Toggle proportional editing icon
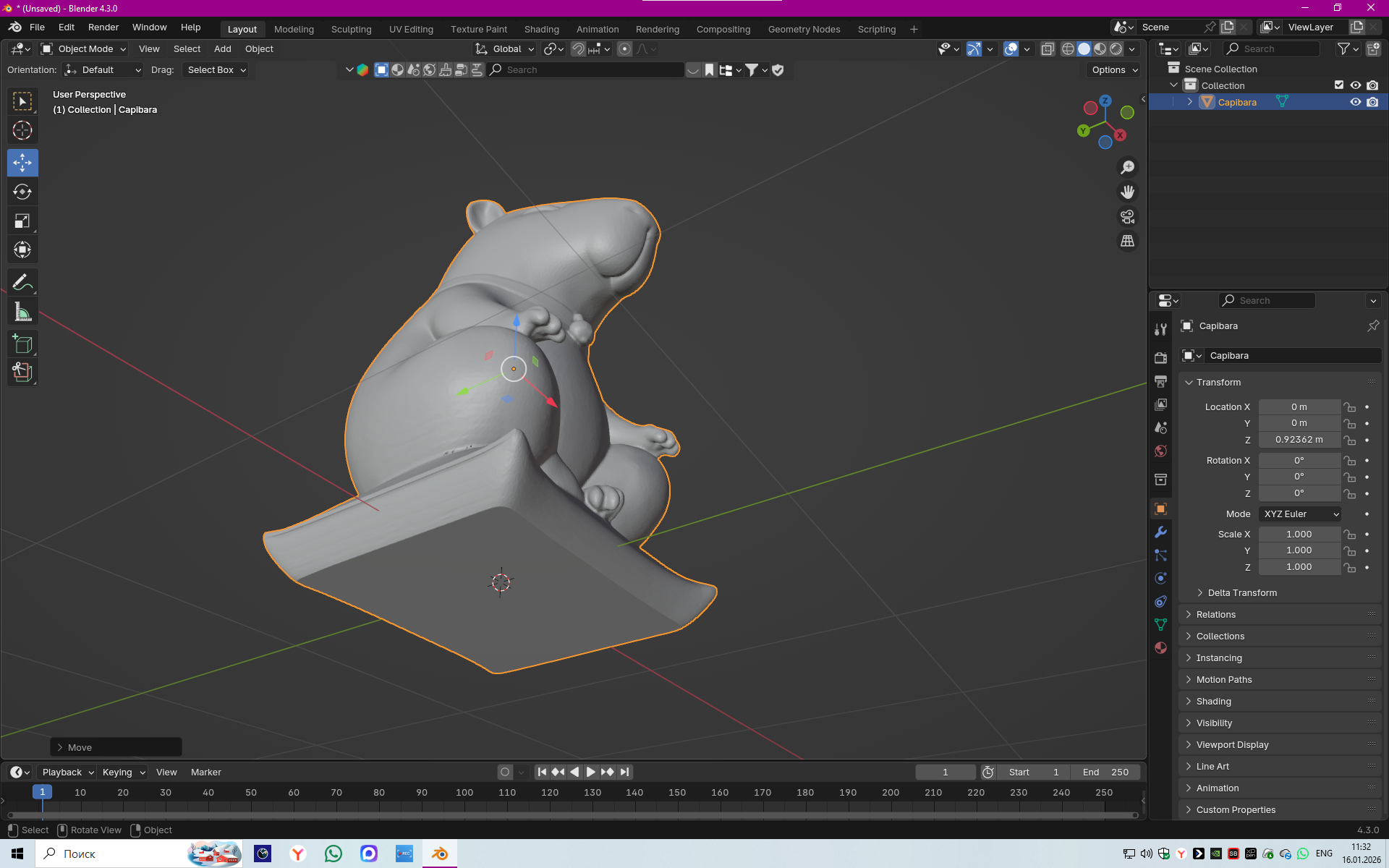Screen dimensions: 1389x868 [x=625, y=49]
